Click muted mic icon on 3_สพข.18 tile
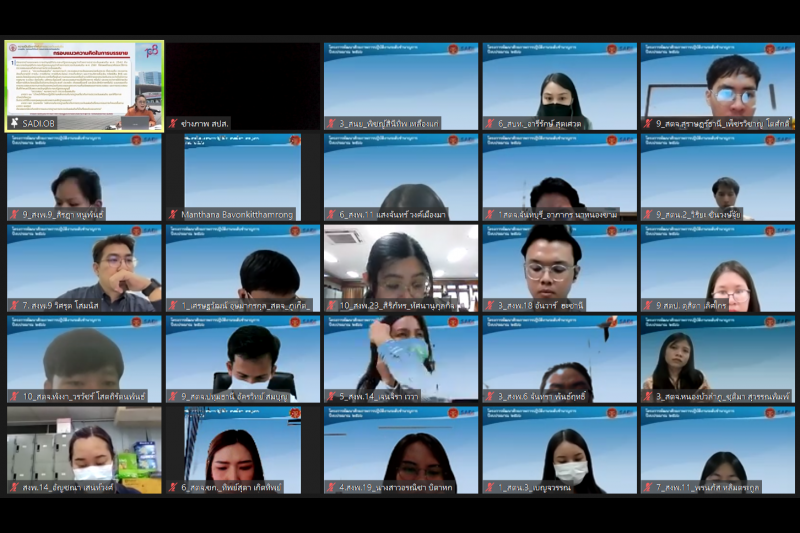Viewport: 800px width, 533px height. (x=489, y=305)
